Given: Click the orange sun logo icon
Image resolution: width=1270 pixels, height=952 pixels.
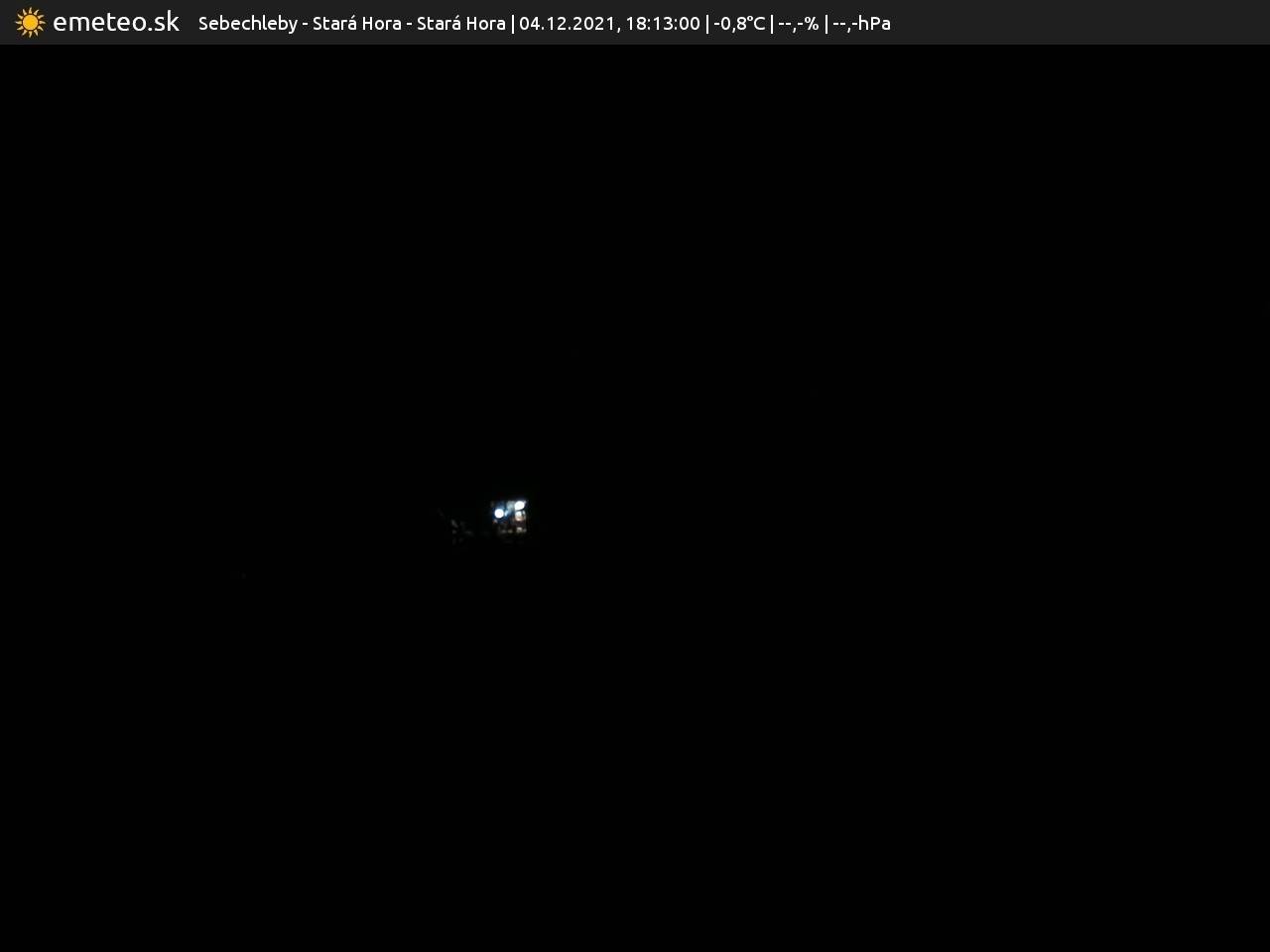Looking at the screenshot, I should 30,22.
